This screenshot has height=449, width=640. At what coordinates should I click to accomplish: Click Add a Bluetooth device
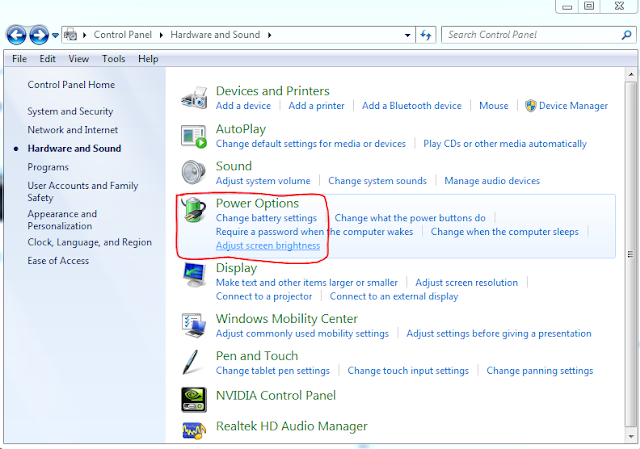tap(411, 106)
